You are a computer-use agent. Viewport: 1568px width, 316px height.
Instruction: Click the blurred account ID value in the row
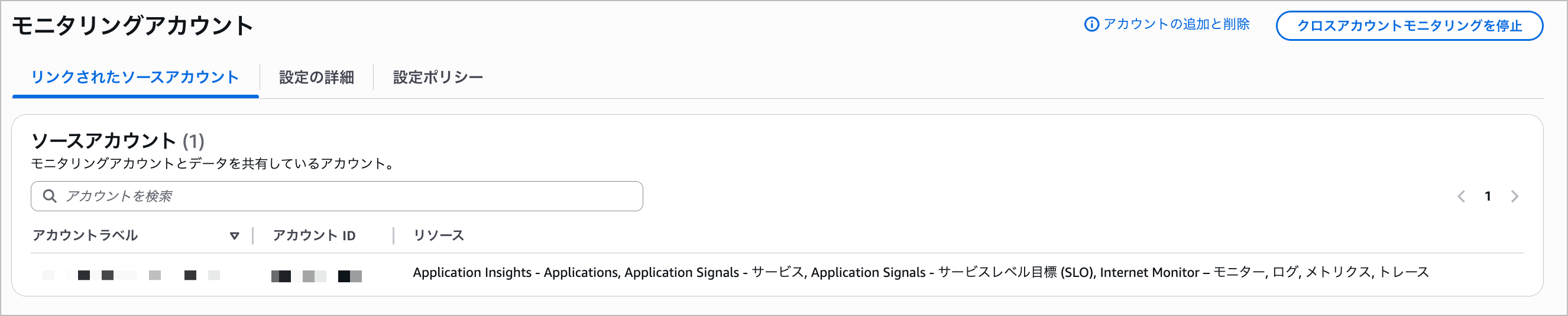click(x=316, y=276)
